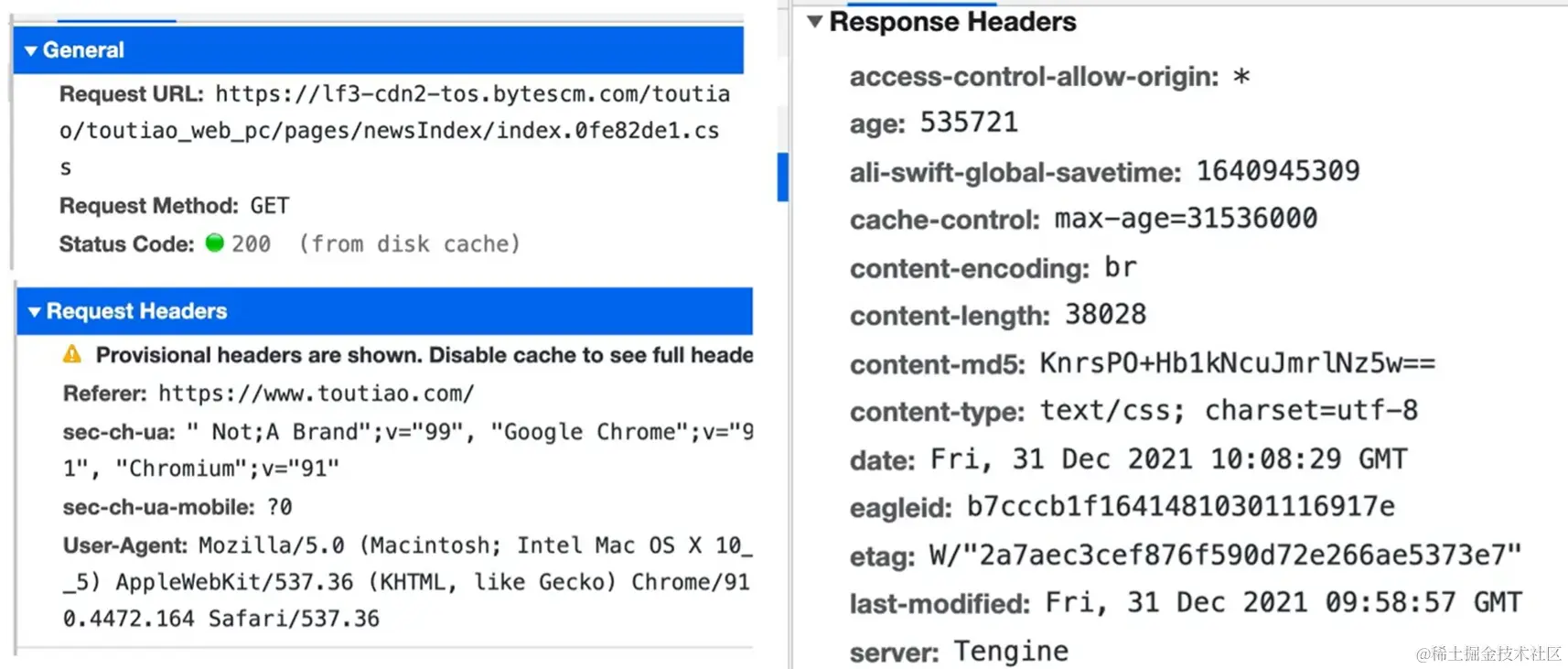Select the cache-control max-age value

click(x=1186, y=219)
